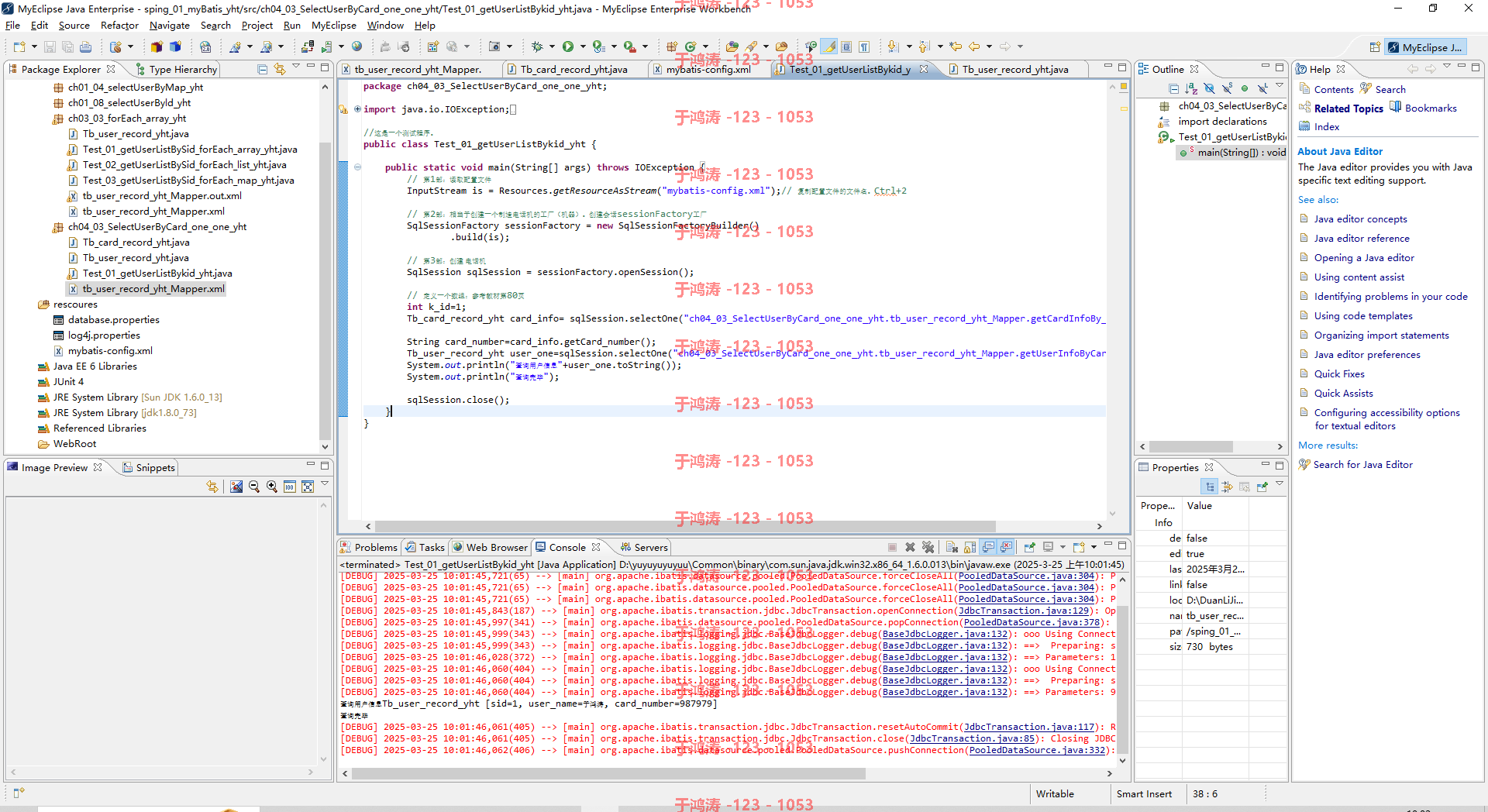Click Pin Console icon

tap(1030, 547)
